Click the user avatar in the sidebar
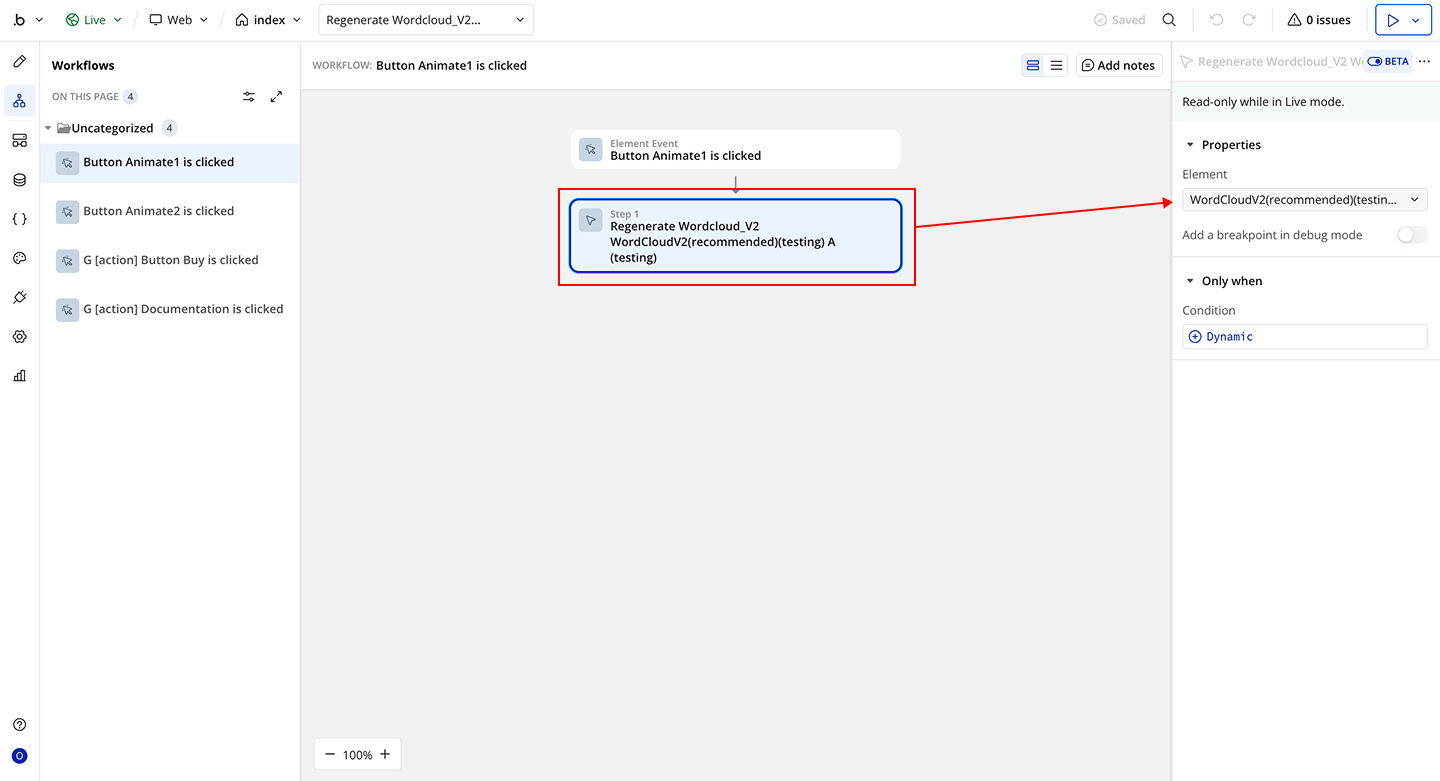This screenshot has height=781, width=1440. [x=19, y=756]
